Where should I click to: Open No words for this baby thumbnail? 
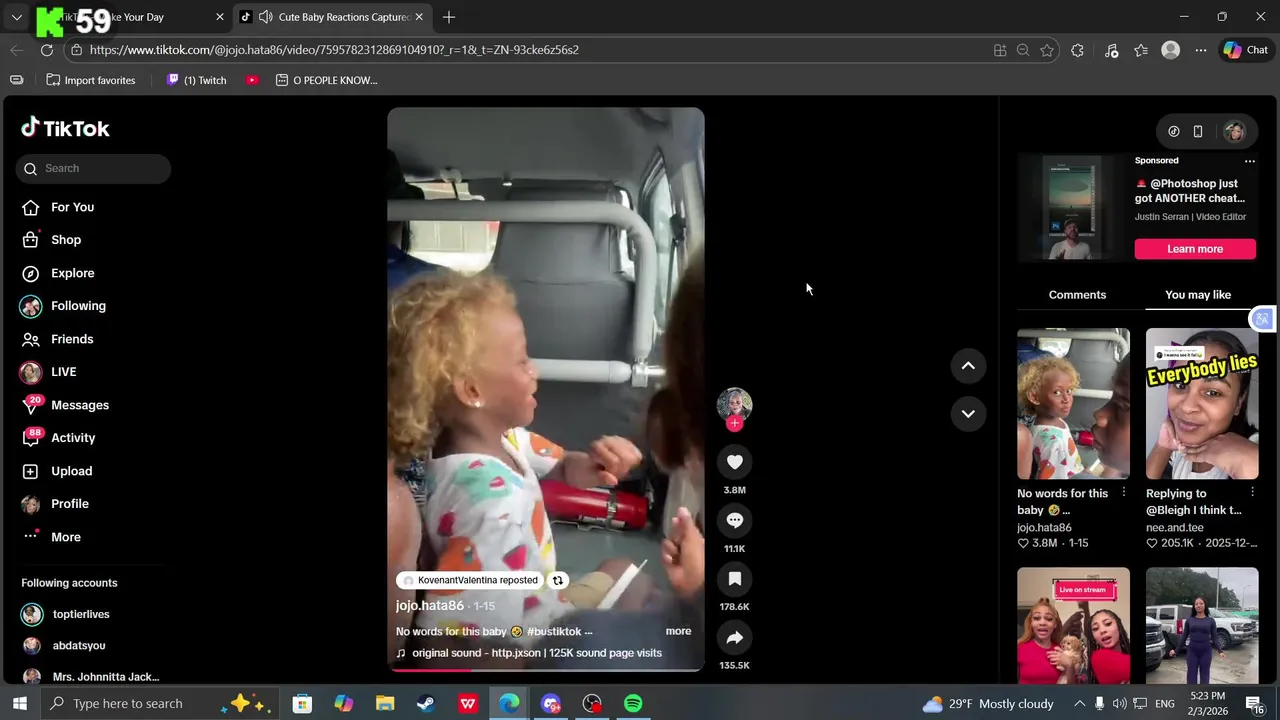1073,404
